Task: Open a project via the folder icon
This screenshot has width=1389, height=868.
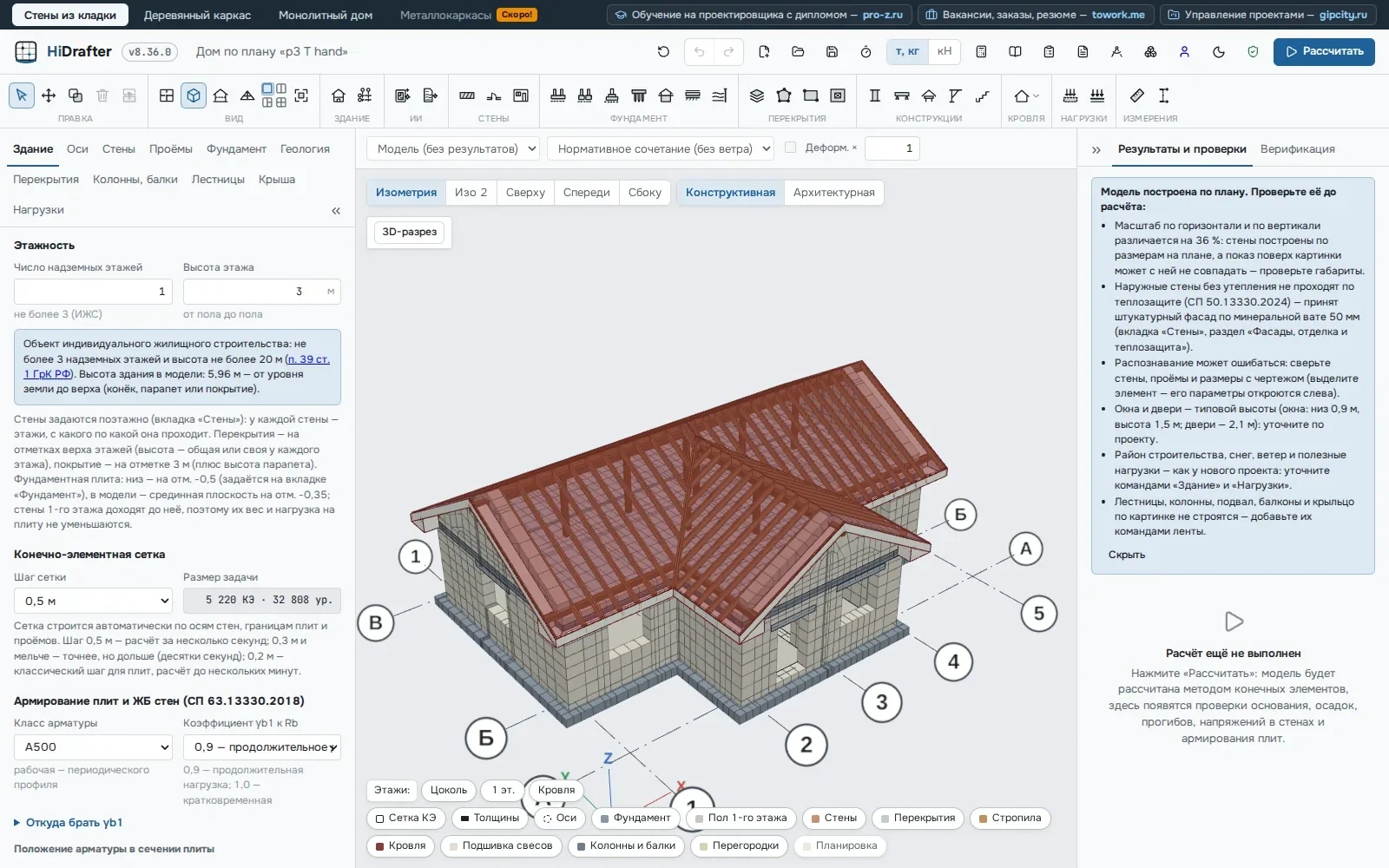Action: point(798,52)
